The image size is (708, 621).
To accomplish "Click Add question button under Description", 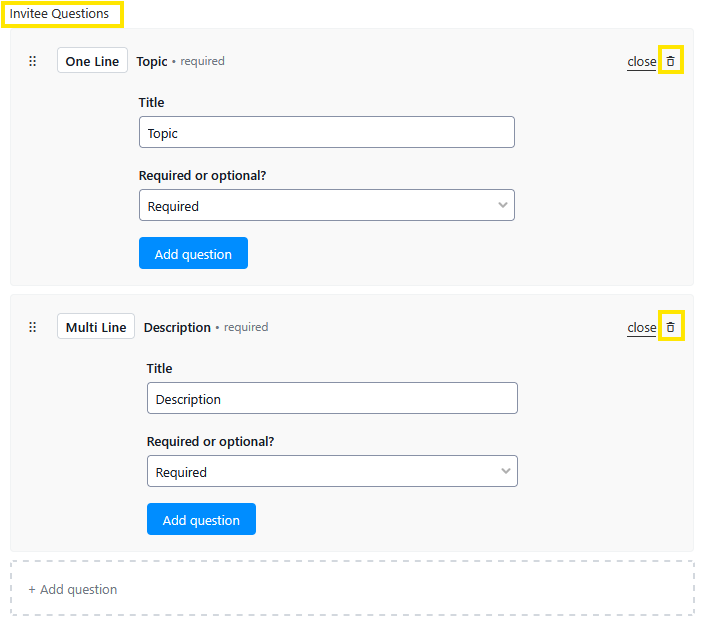I will click(201, 519).
